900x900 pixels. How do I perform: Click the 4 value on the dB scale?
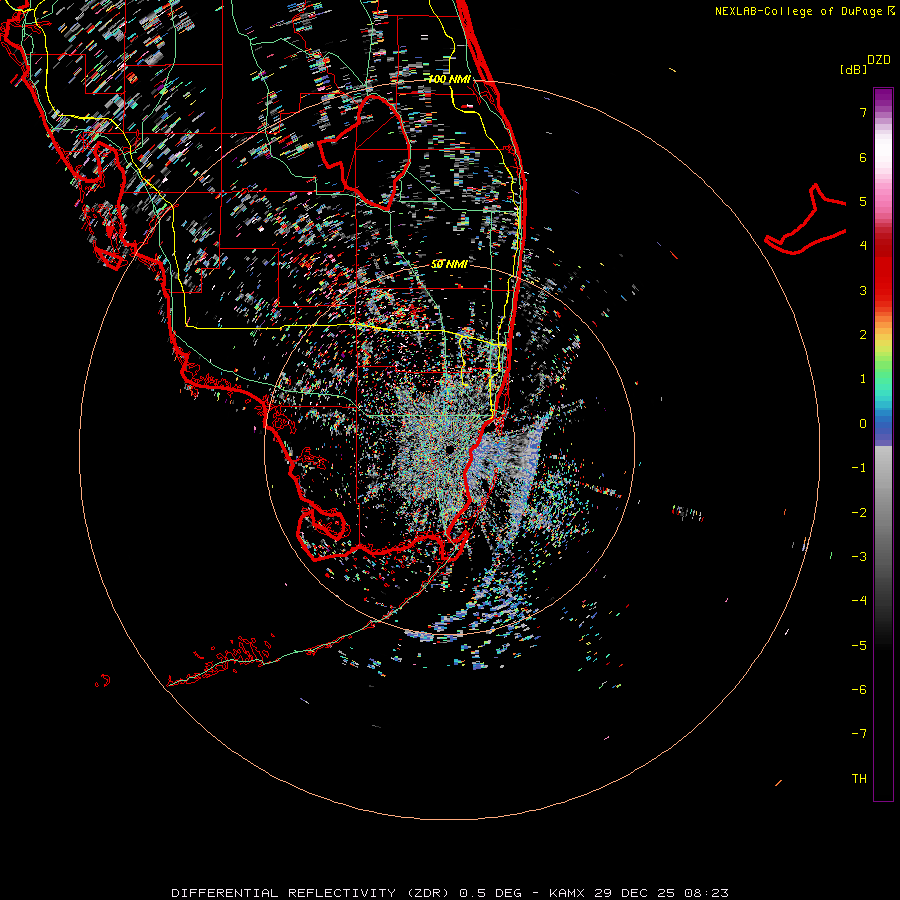[863, 246]
